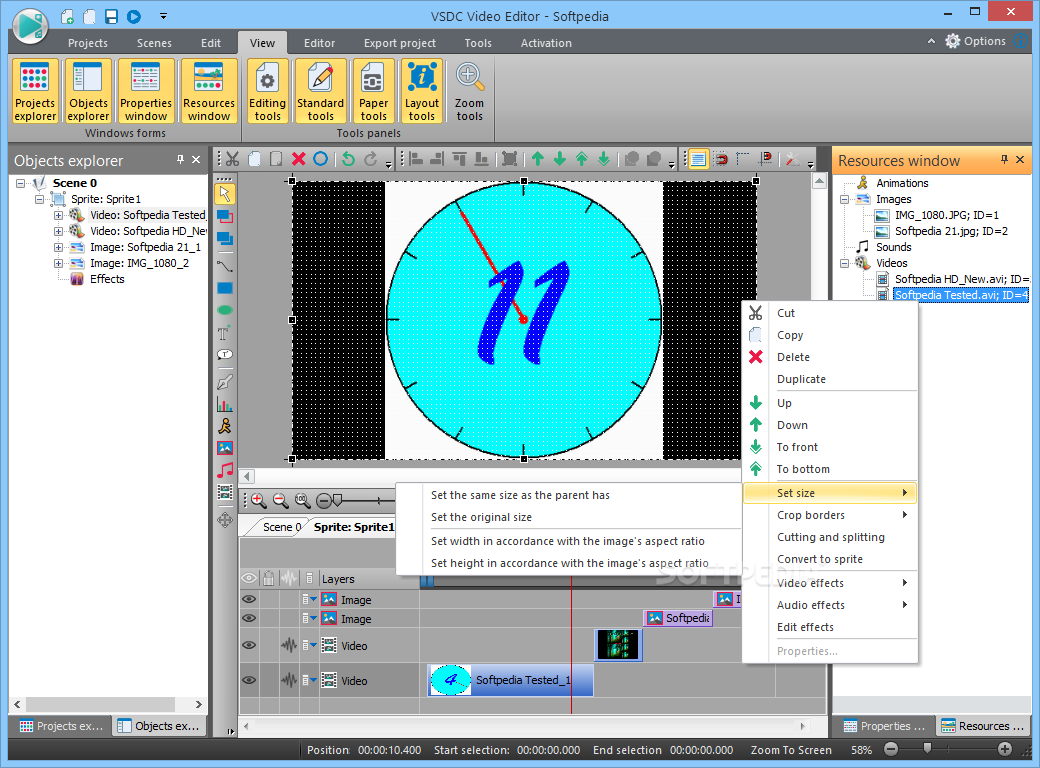This screenshot has height=768, width=1040.
Task: Select the blue rectangle shape tool
Action: (x=225, y=288)
